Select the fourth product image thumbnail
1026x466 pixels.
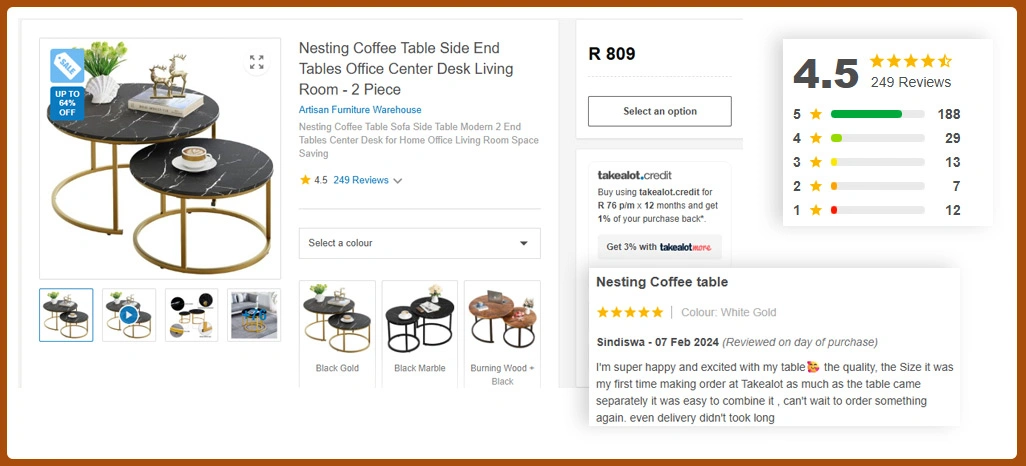[254, 315]
